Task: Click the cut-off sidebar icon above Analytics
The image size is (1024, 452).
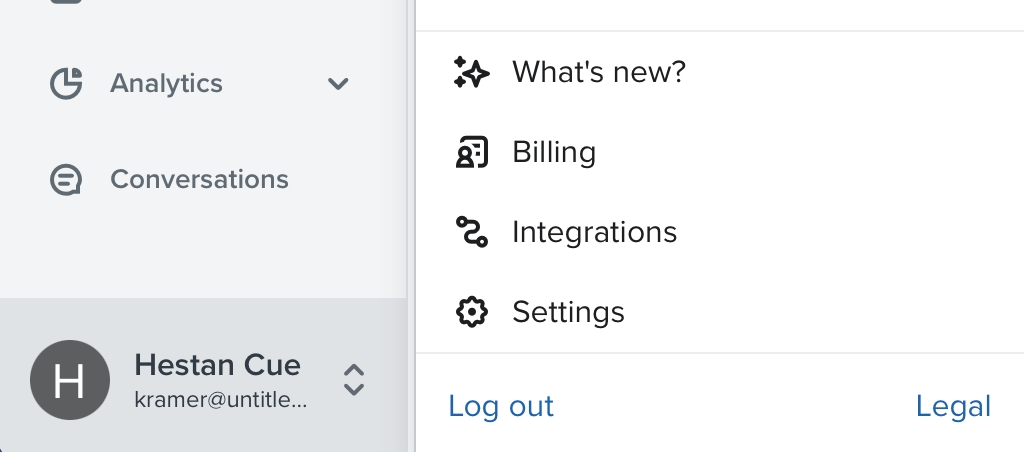Action: point(66,2)
